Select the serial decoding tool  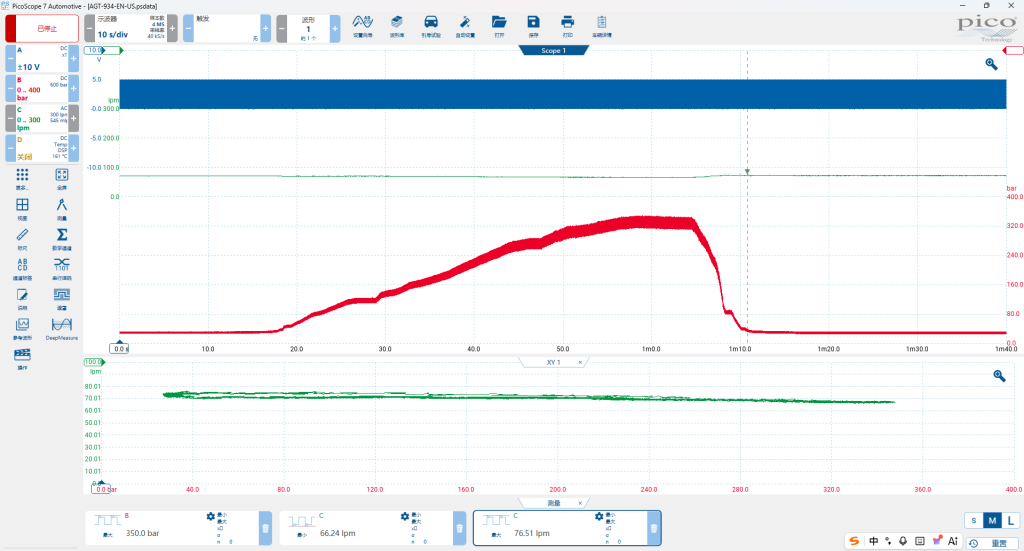click(61, 268)
